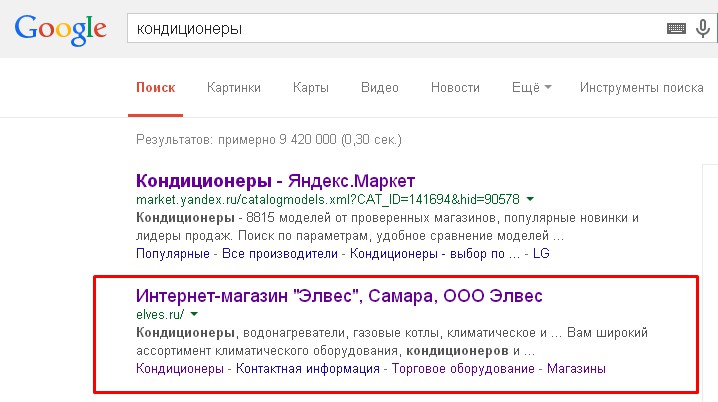Viewport: 718px width, 402px height.
Task: Go to the Видео tab
Action: [380, 87]
